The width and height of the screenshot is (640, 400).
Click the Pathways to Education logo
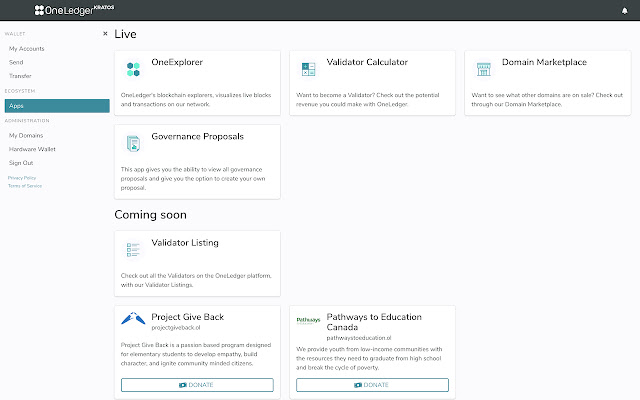click(308, 320)
